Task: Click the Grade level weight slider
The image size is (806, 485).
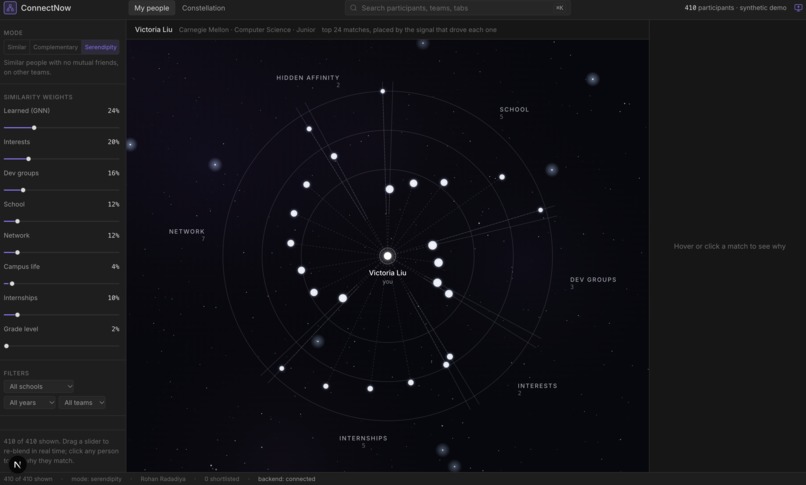Action: (61, 346)
